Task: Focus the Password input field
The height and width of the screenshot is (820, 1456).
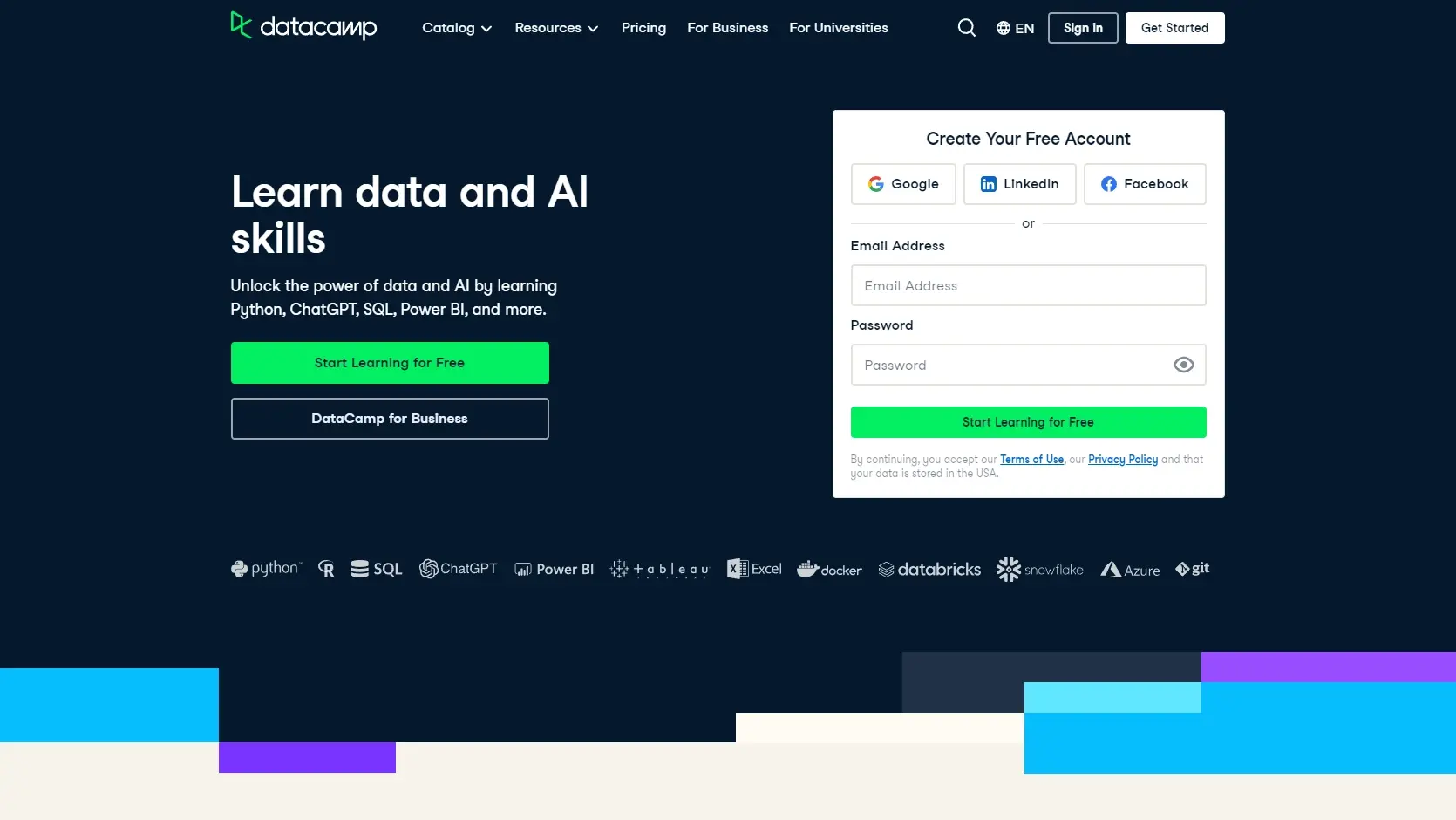Action: 1028,365
